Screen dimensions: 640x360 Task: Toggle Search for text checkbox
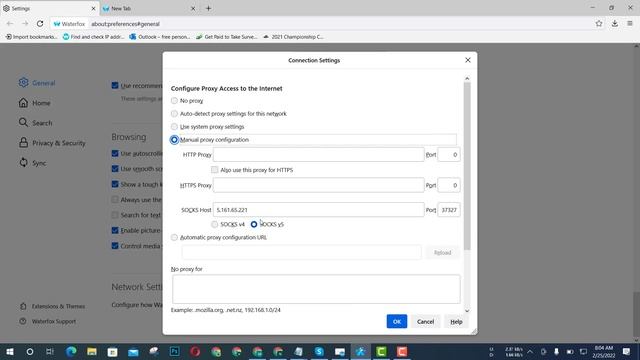click(115, 215)
